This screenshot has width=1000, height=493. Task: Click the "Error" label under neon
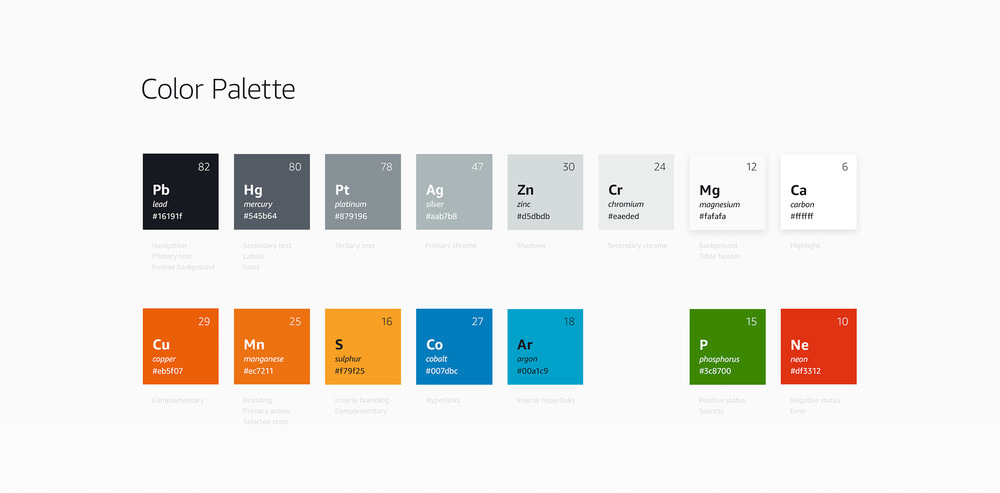[x=798, y=411]
